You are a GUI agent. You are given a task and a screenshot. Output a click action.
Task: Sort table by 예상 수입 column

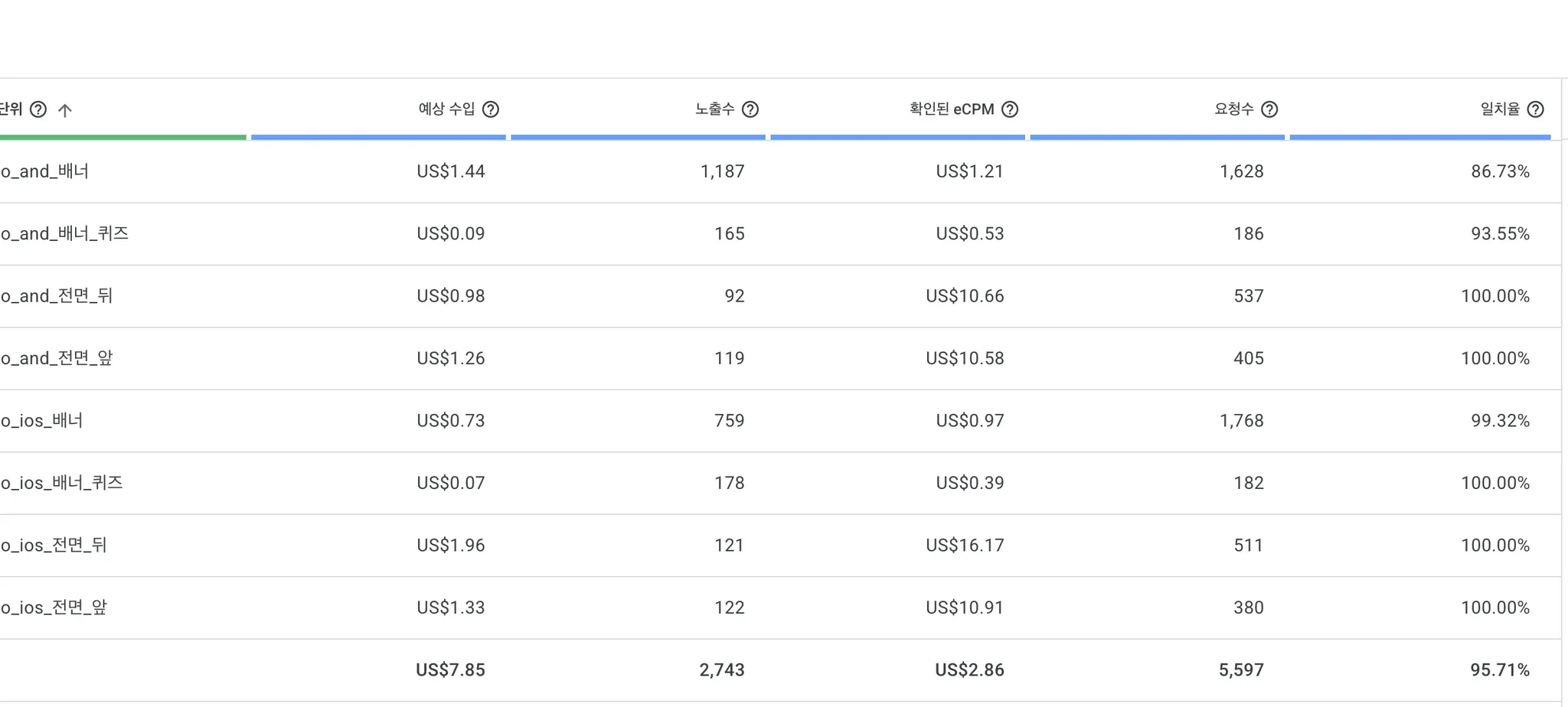446,109
